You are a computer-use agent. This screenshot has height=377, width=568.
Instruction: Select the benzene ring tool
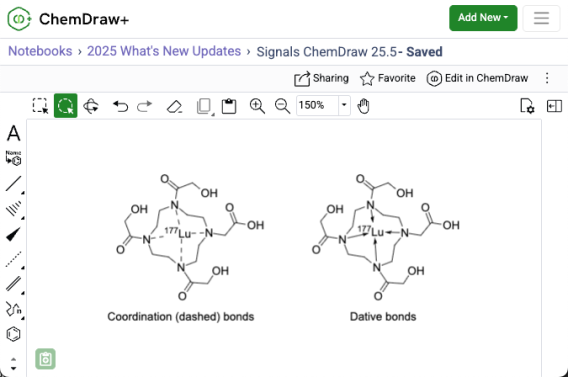pos(13,334)
